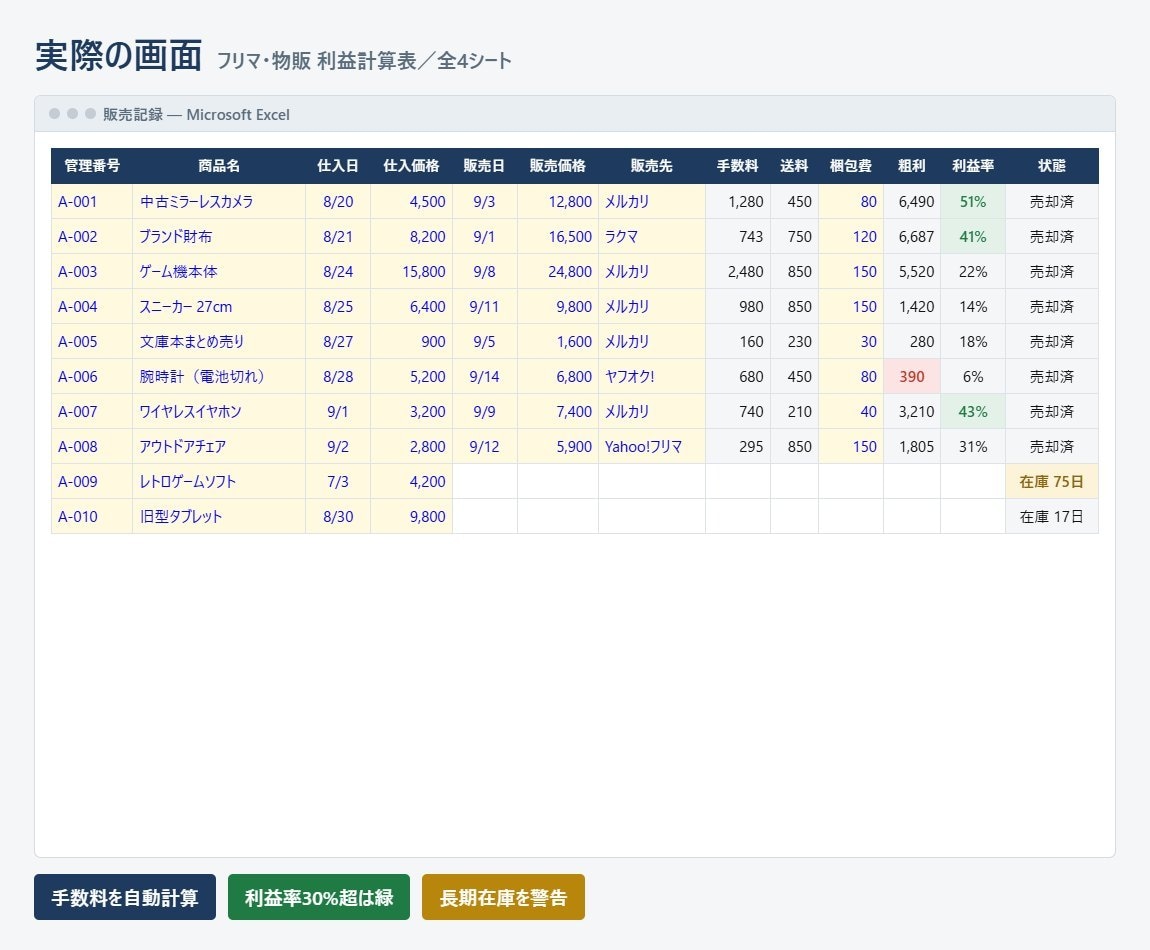
Task: Click the ラクマ sales channel cell
Action: [x=652, y=236]
